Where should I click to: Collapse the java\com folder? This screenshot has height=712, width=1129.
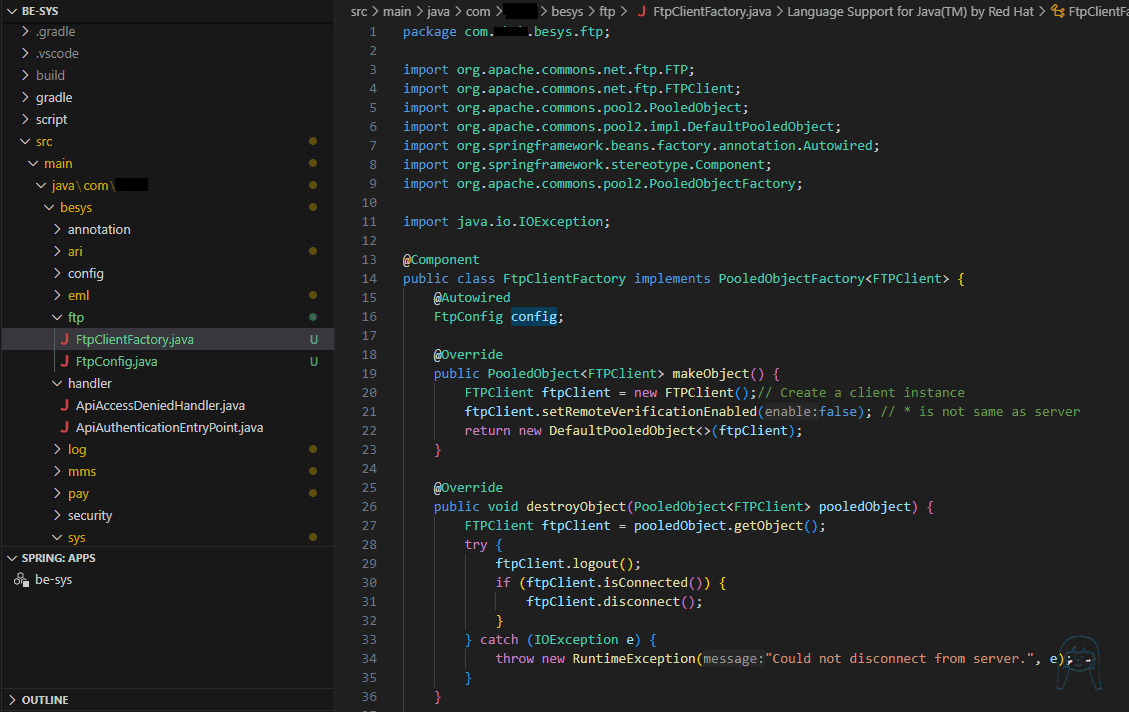pyautogui.click(x=42, y=186)
